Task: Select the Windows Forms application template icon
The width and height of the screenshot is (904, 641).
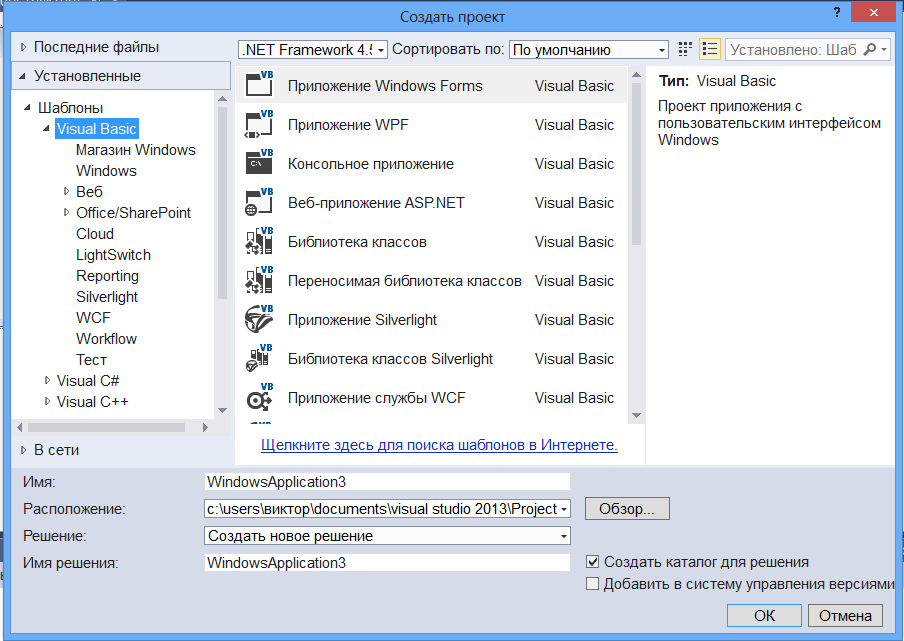Action: pos(259,84)
